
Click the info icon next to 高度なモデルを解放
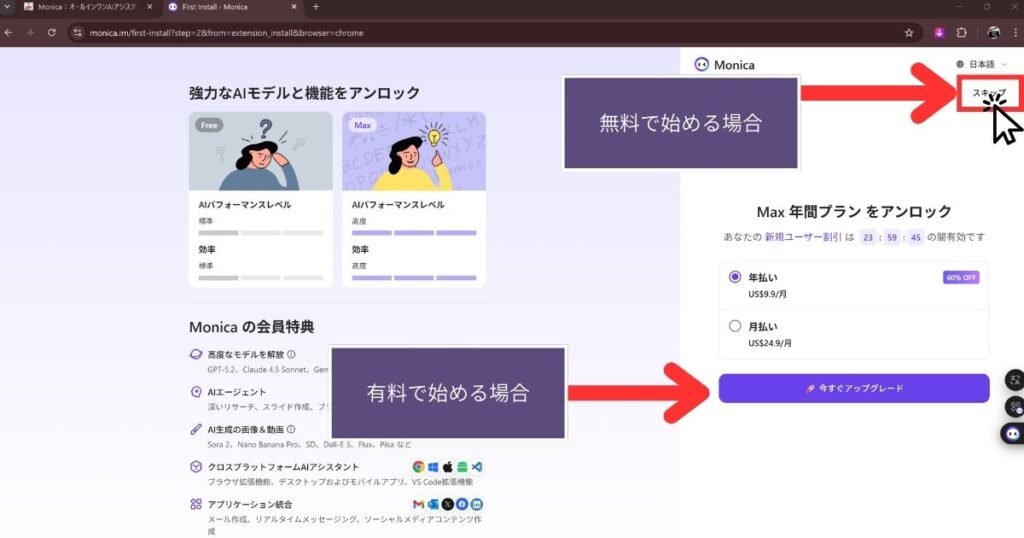click(292, 354)
